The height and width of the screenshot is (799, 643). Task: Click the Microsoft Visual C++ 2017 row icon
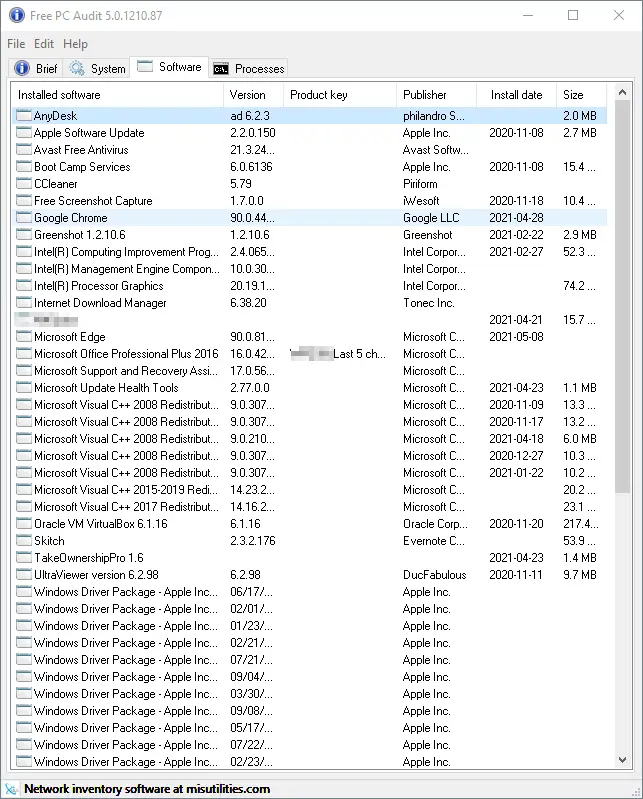23,507
